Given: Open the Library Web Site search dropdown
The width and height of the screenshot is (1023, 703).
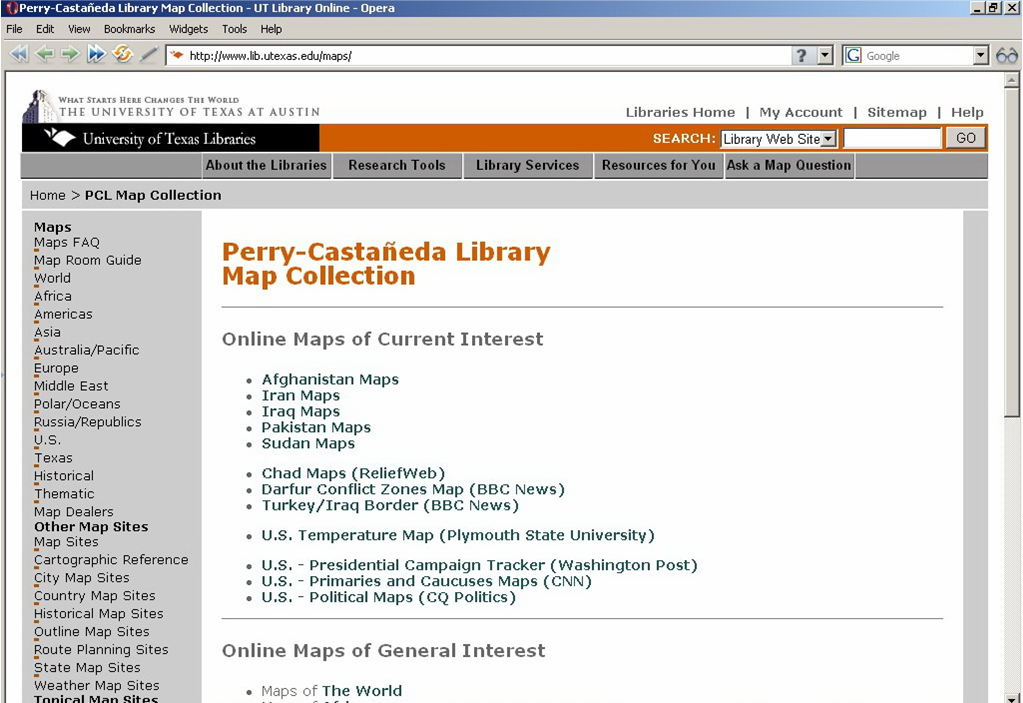Looking at the screenshot, I should [828, 139].
